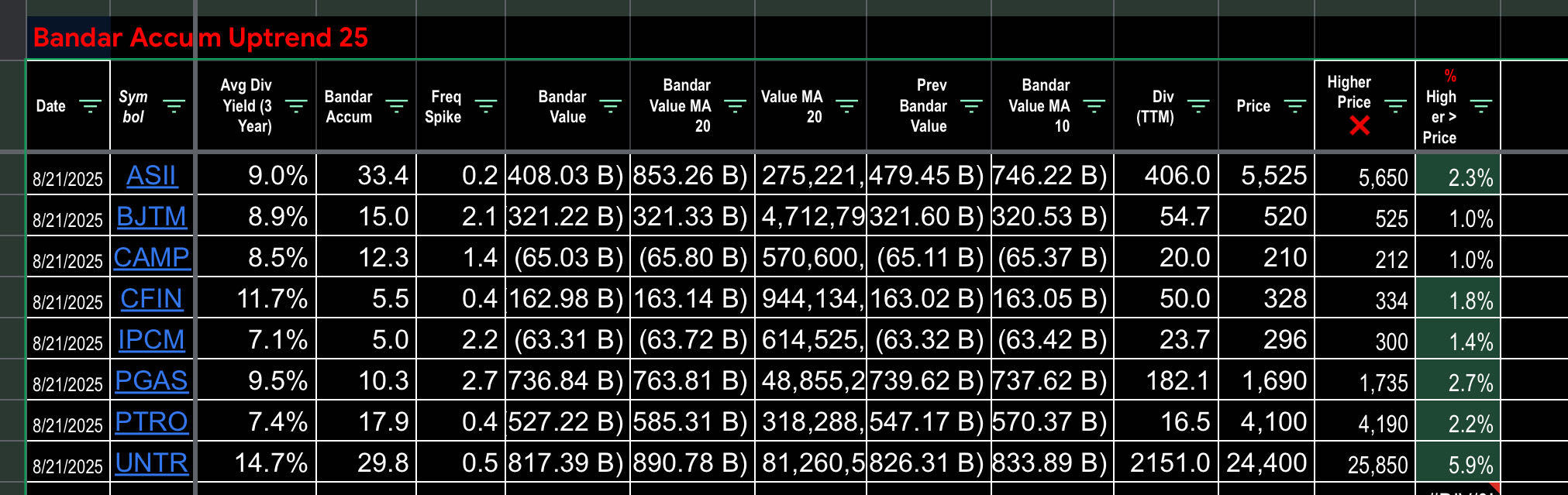Open the BJTM symbol link
The width and height of the screenshot is (1568, 495).
(x=151, y=217)
